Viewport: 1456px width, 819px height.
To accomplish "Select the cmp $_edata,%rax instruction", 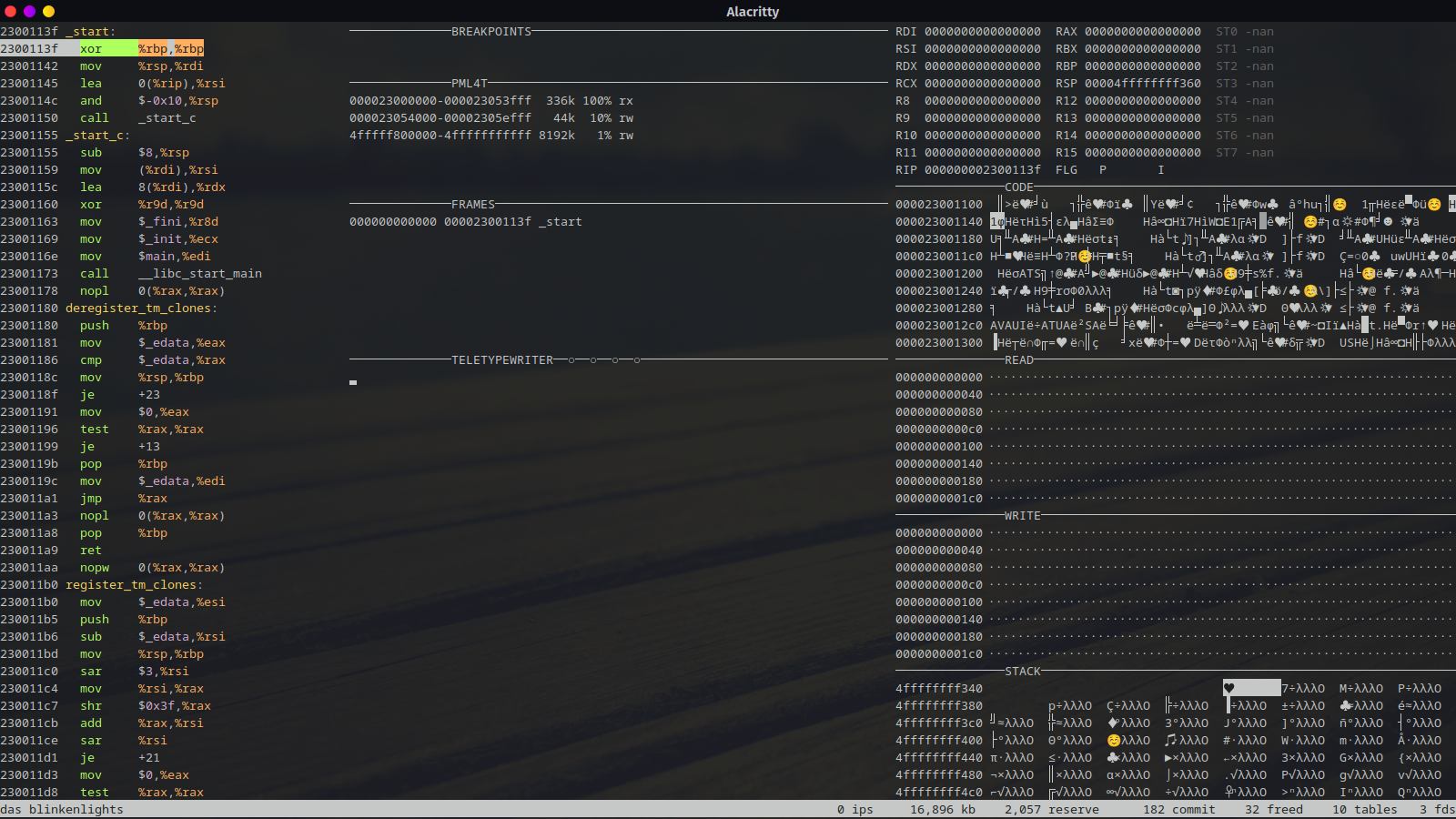I will 113,360.
